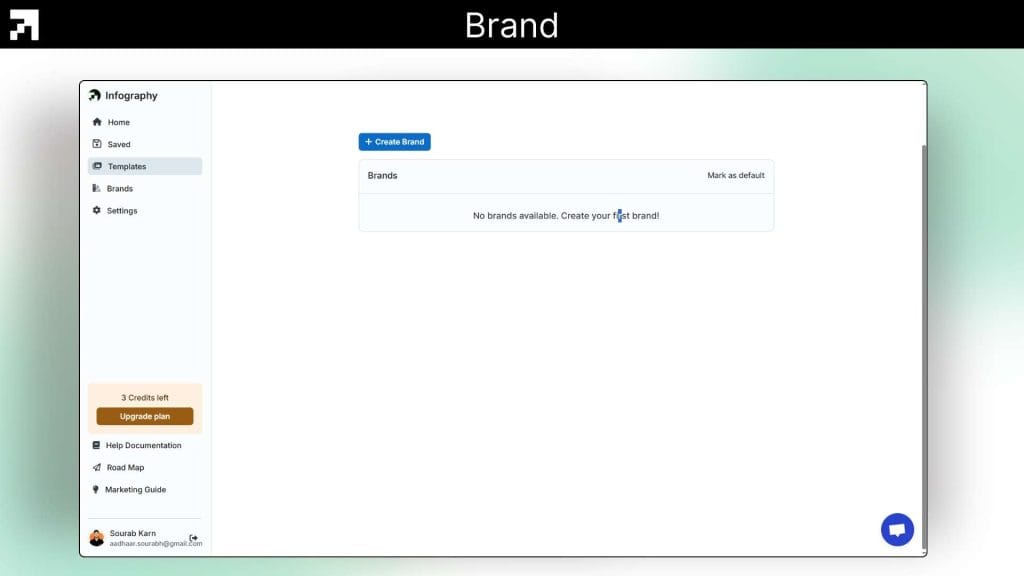This screenshot has width=1024, height=576.
Task: Select the Brands icon in the sidebar
Action: click(x=97, y=188)
